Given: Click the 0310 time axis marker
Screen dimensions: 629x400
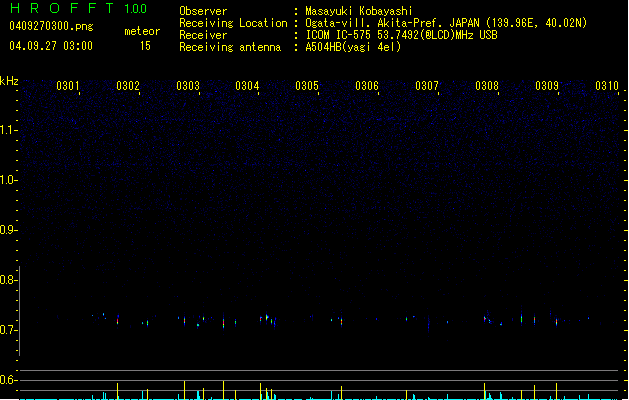Looking at the screenshot, I should click(x=607, y=85).
